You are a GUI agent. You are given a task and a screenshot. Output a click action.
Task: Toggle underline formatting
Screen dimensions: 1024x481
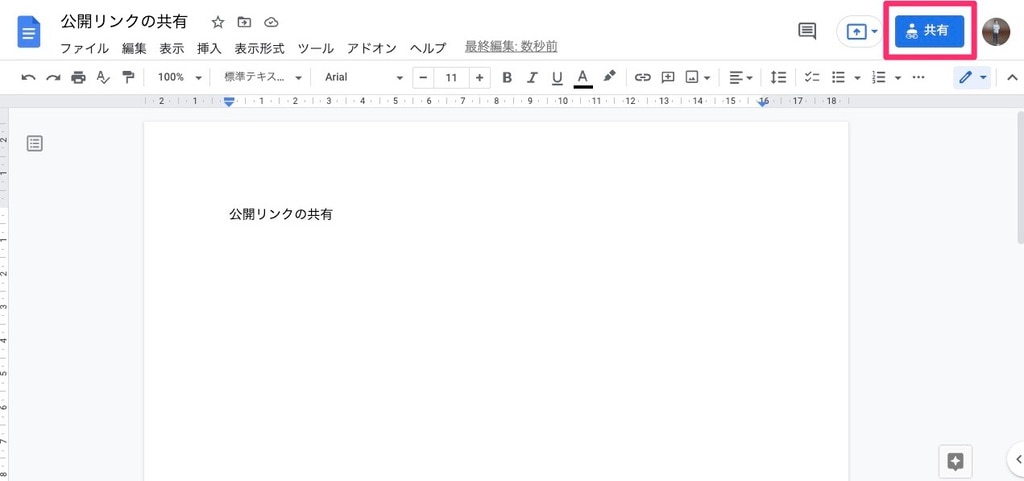coord(556,78)
